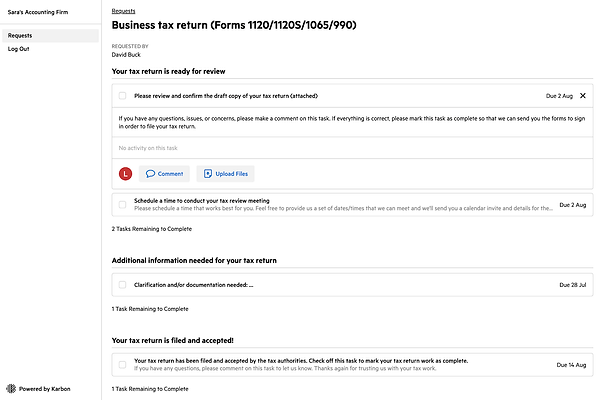Expand the Schedule a time task row
The width and height of the screenshot is (600, 400).
[x=340, y=204]
